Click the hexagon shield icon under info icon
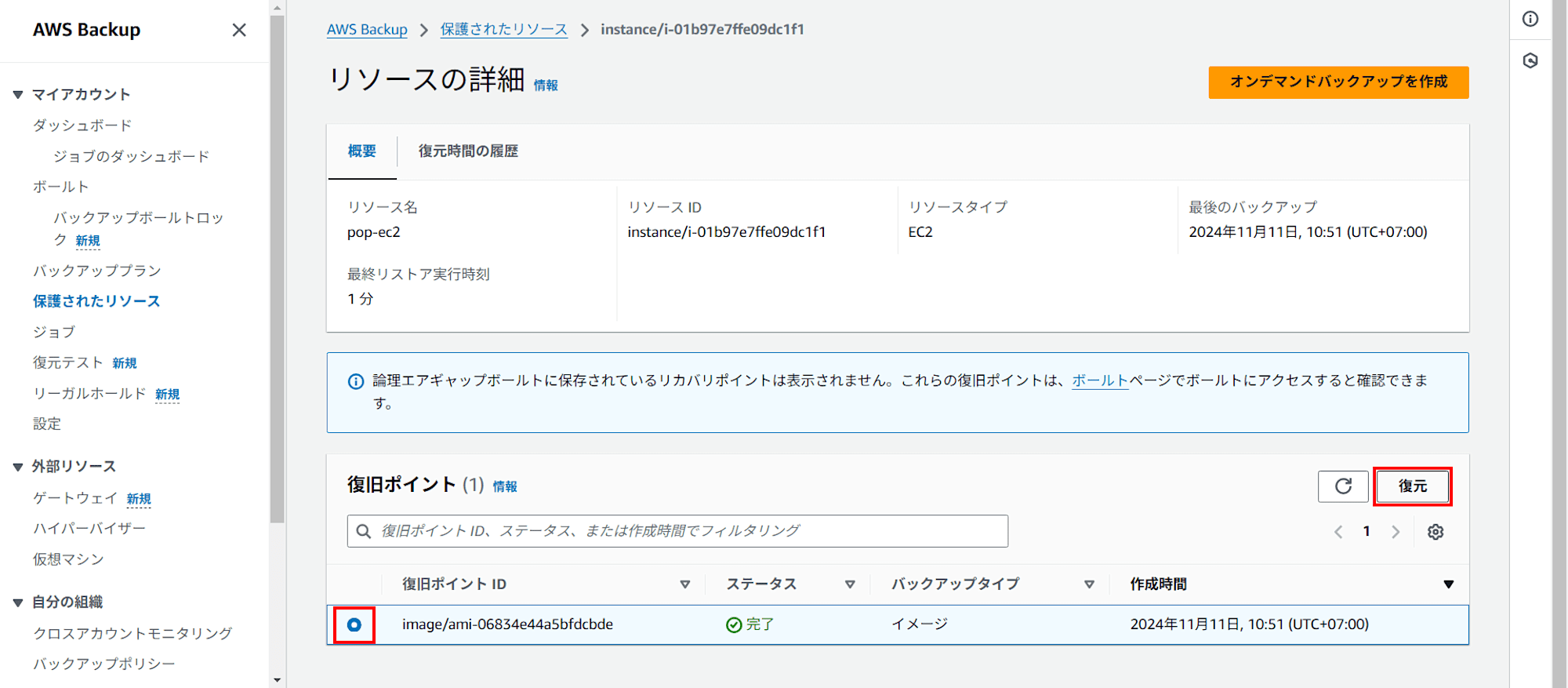This screenshot has width=1568, height=688. pyautogui.click(x=1530, y=60)
